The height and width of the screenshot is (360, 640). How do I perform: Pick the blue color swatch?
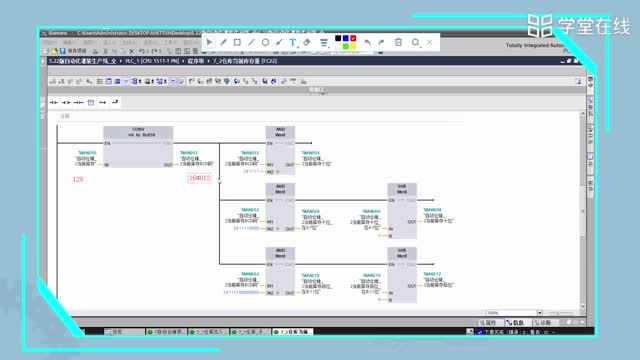click(346, 38)
